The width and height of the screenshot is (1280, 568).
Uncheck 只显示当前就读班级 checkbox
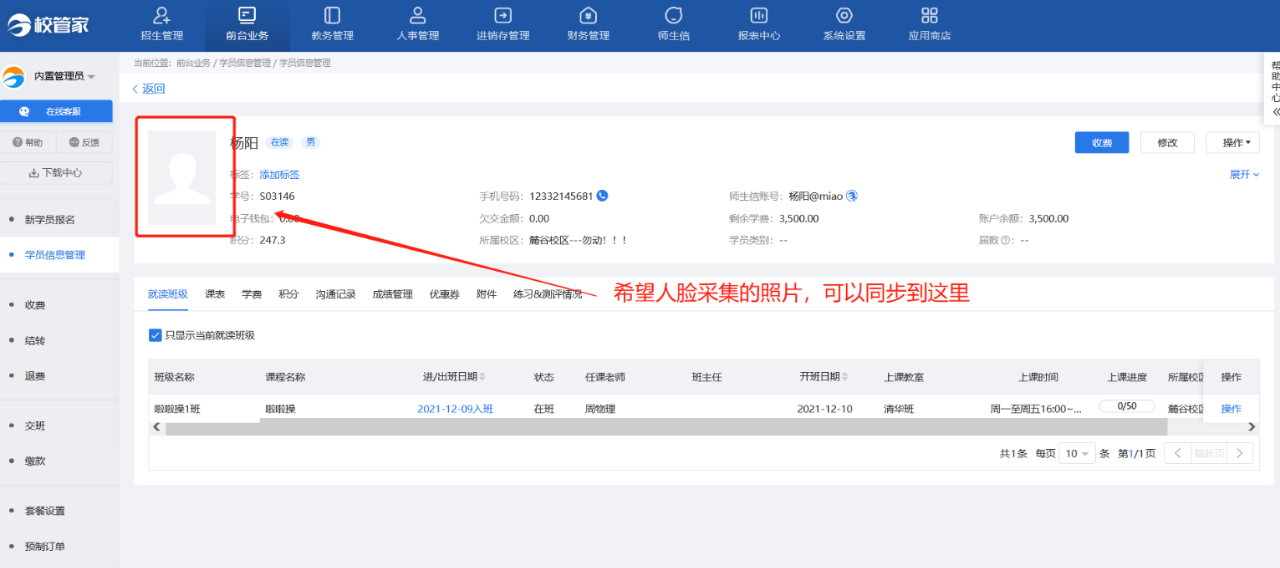click(x=155, y=336)
